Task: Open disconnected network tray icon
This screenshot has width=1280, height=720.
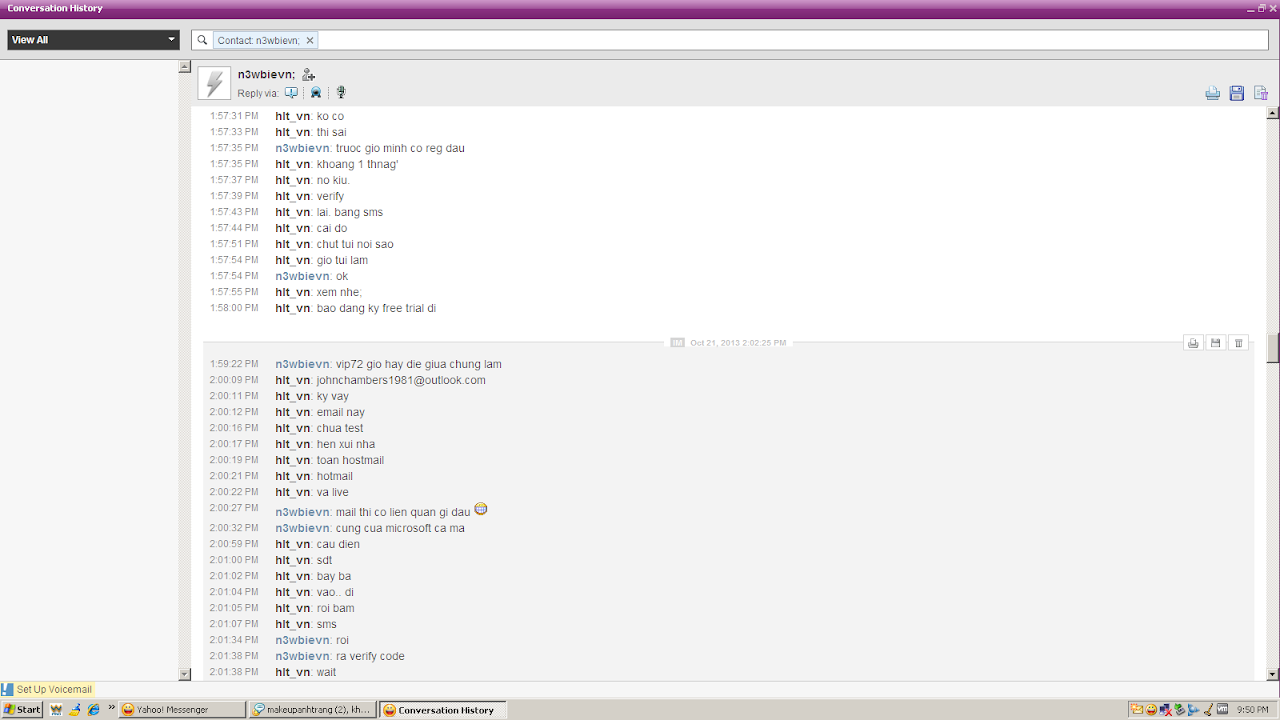Action: pyautogui.click(x=1165, y=710)
